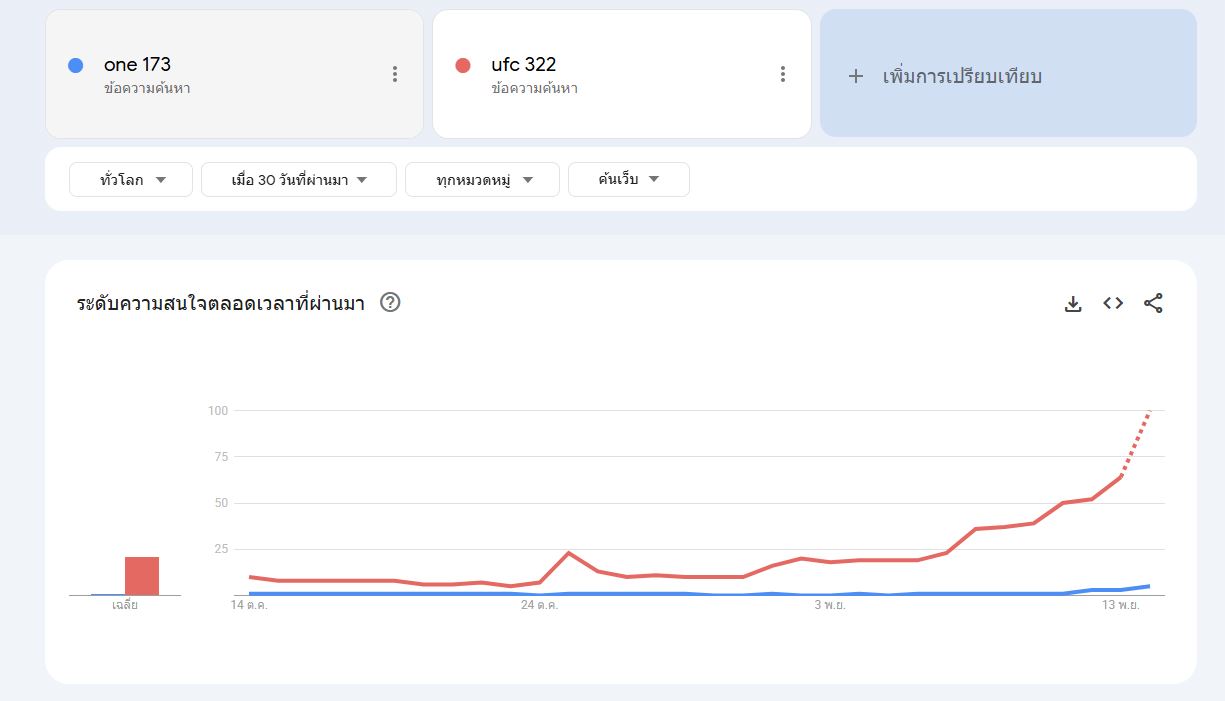Open the ค้นเว็บ search type dropdown
Image resolution: width=1225 pixels, height=701 pixels.
[x=628, y=180]
